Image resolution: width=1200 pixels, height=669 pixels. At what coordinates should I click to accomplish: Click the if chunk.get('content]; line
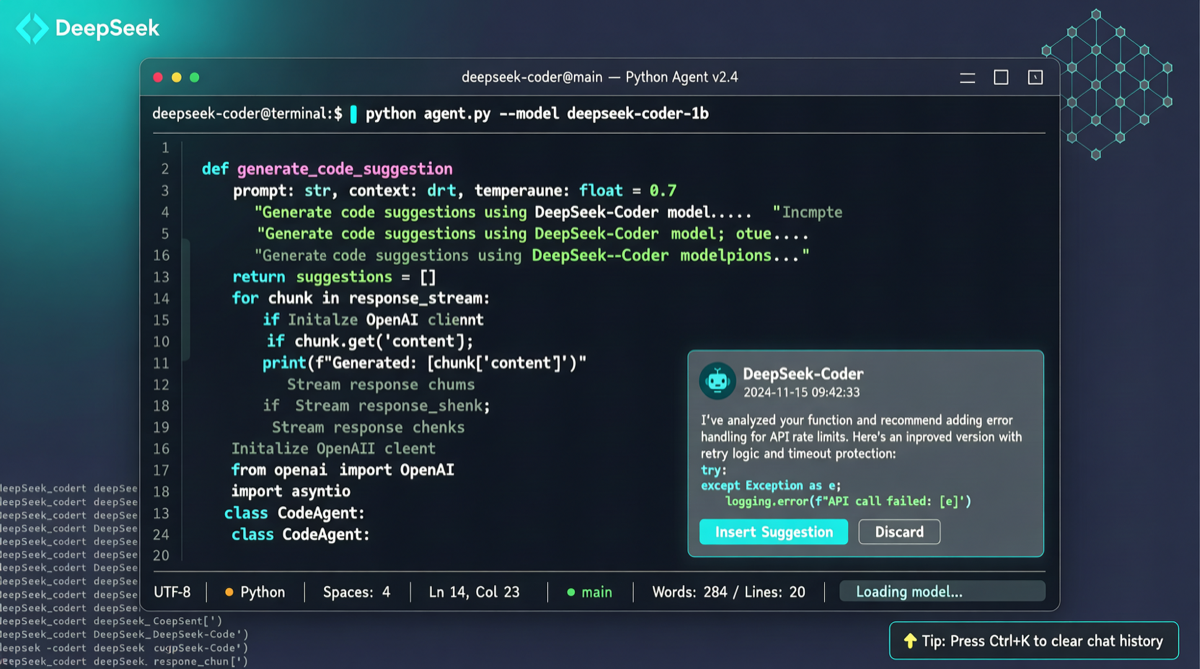pyautogui.click(x=370, y=341)
